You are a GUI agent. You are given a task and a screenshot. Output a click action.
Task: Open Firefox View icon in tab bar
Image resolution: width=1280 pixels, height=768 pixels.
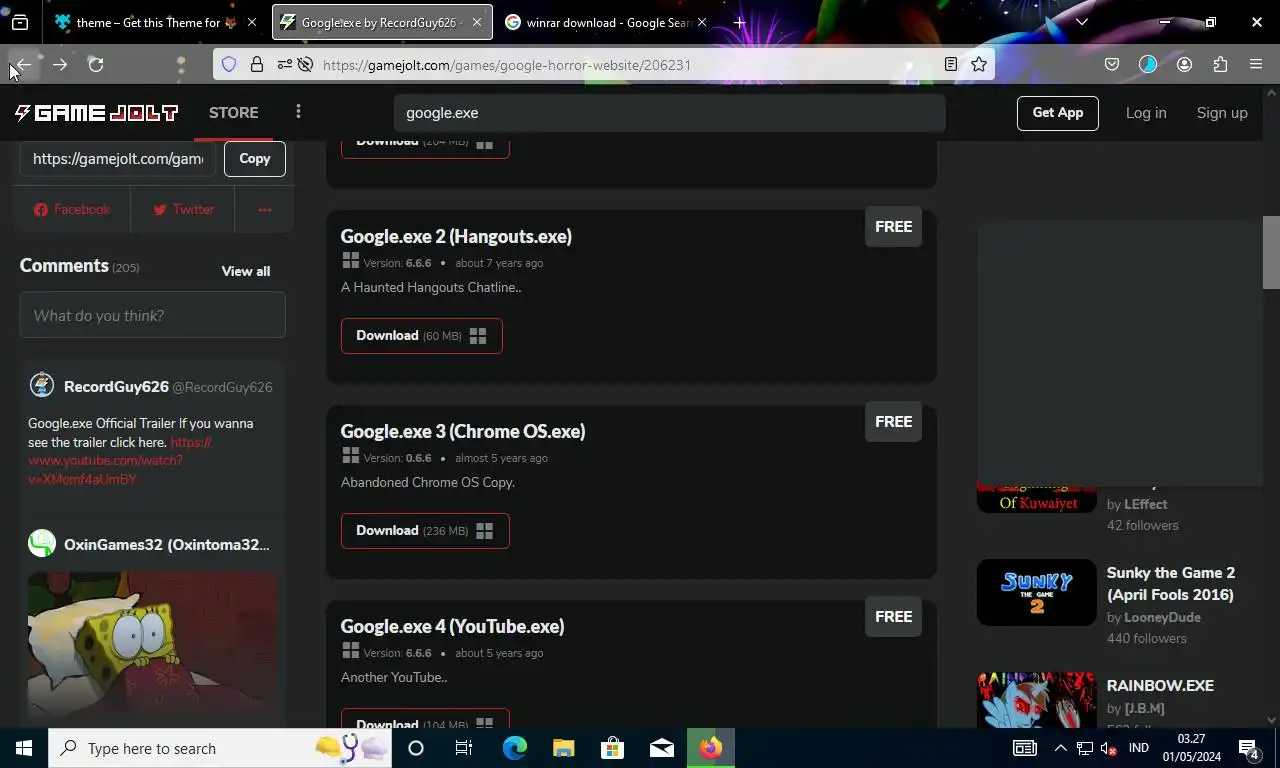(20, 22)
